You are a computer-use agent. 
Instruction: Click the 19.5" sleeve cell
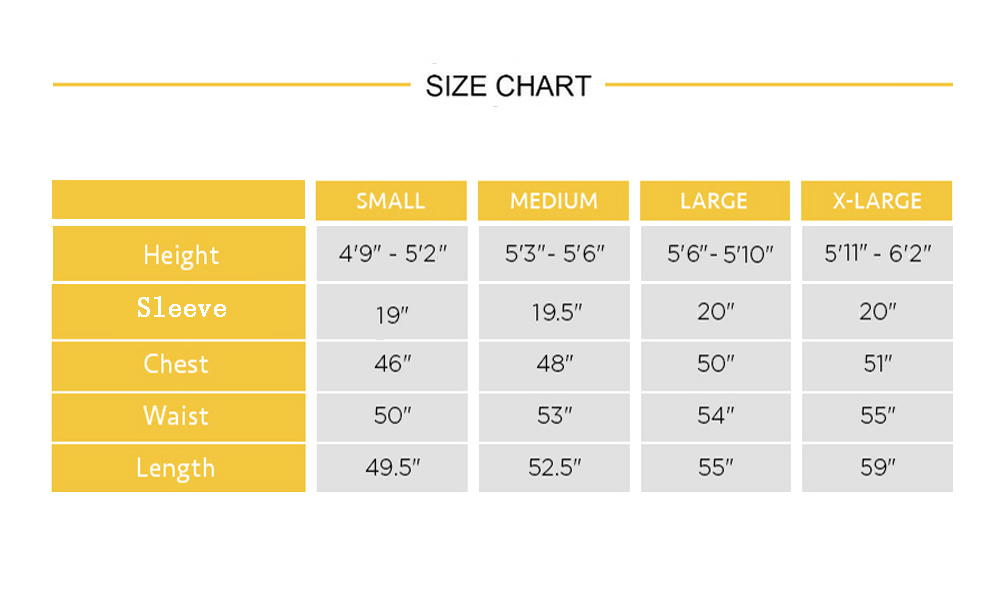[x=554, y=312]
